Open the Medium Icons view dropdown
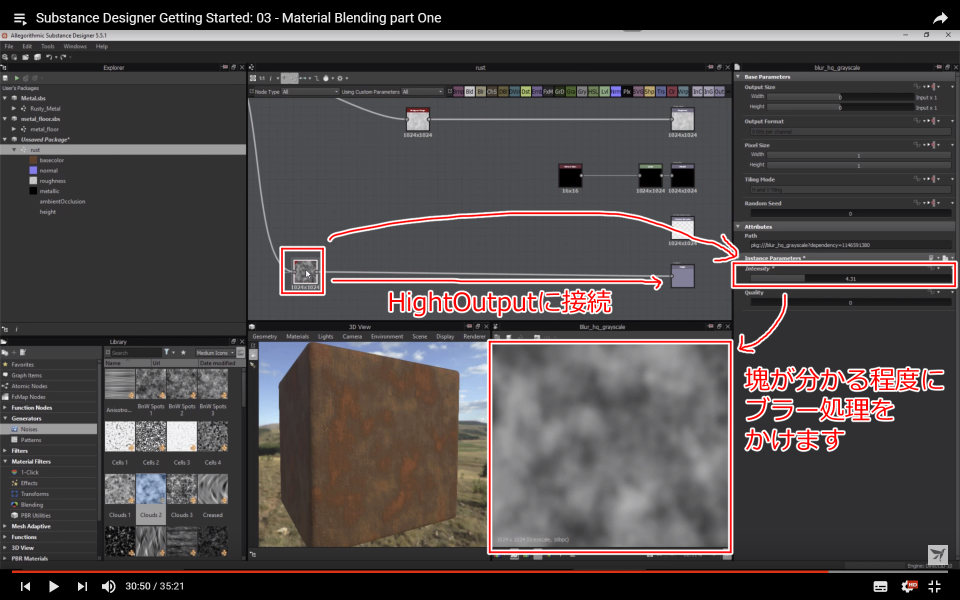Image resolution: width=960 pixels, height=600 pixels. click(x=215, y=353)
